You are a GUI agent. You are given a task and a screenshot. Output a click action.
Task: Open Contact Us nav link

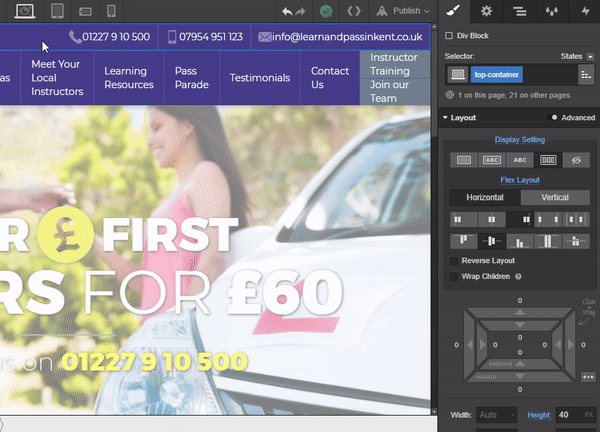[x=330, y=78]
